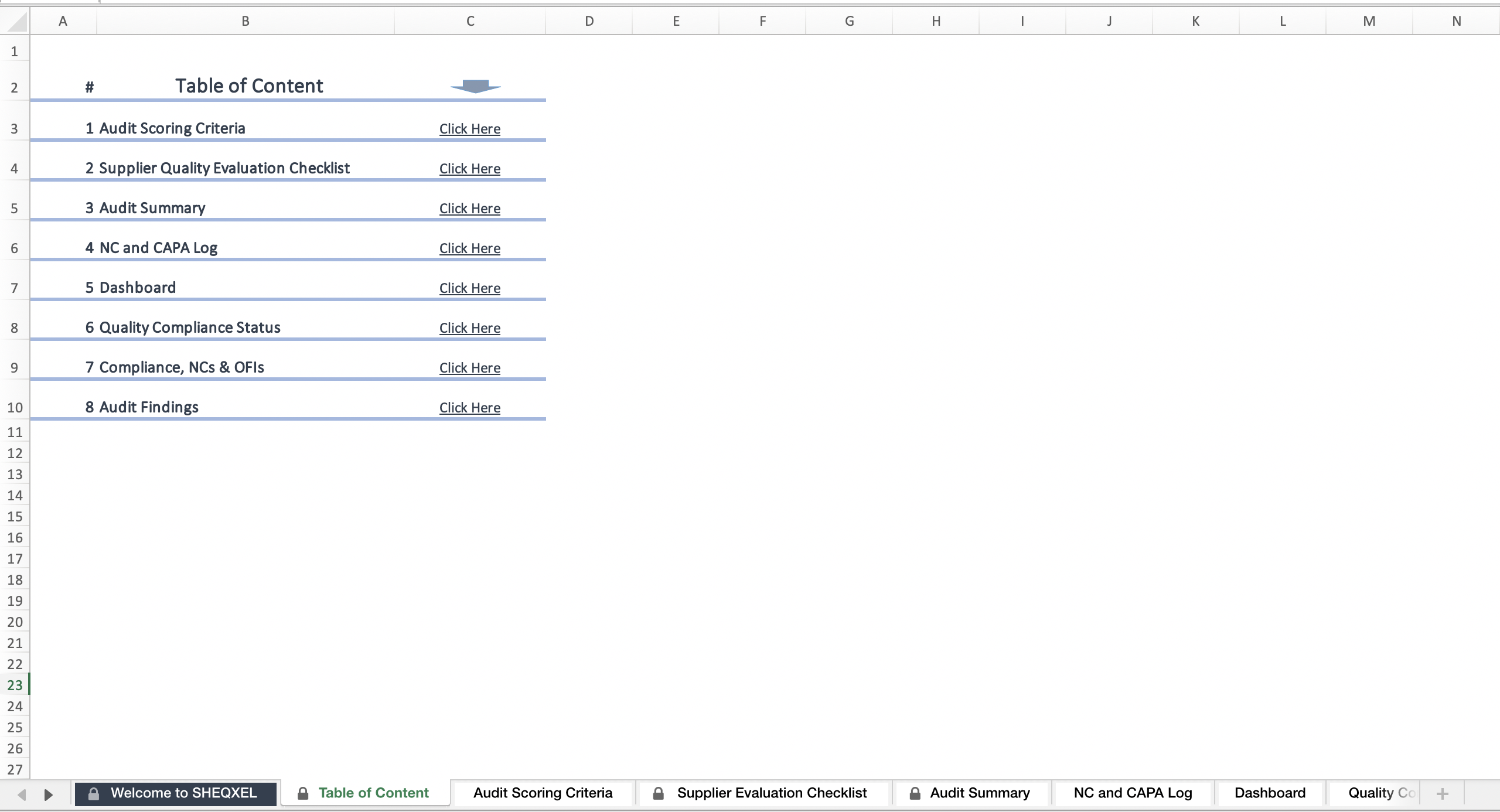This screenshot has width=1500, height=812.
Task: Select row 27 header
Action: 15,769
